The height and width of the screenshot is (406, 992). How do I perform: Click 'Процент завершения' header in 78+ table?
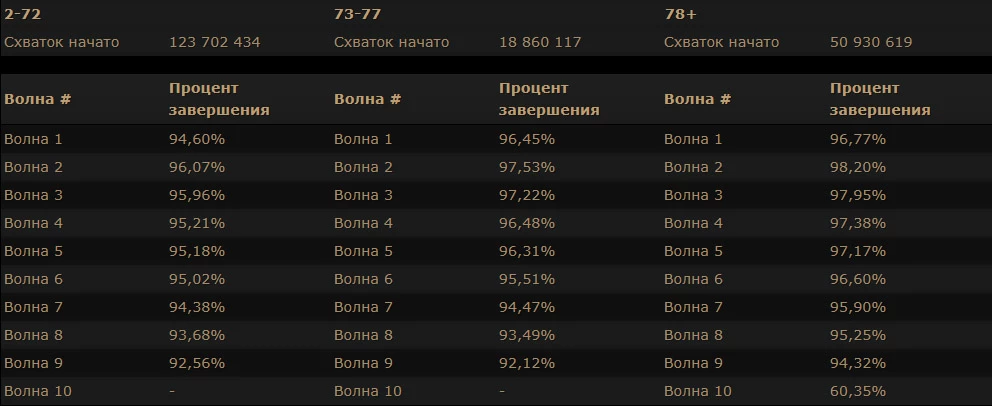[x=880, y=99]
